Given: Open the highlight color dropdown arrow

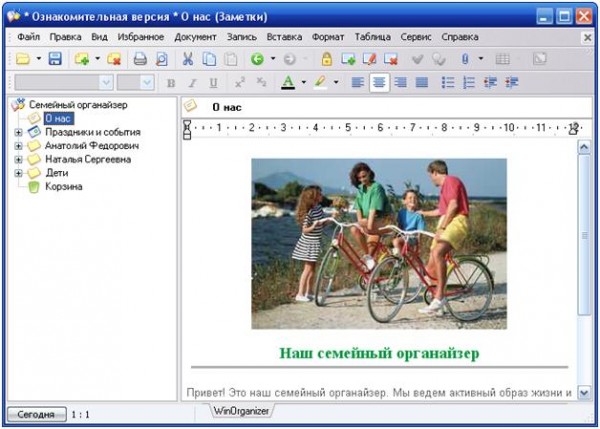Looking at the screenshot, I should click(x=336, y=82).
